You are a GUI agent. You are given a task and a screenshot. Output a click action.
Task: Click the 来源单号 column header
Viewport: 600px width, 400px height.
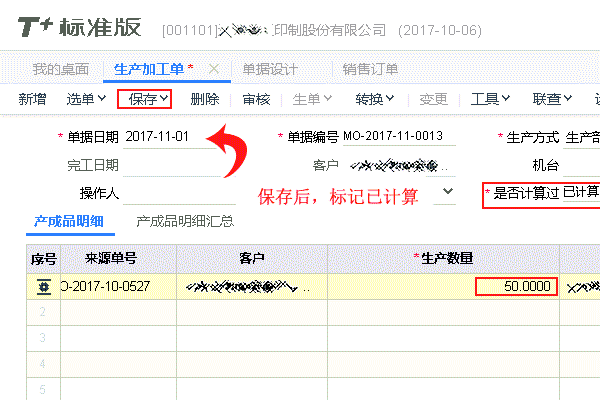(117, 259)
